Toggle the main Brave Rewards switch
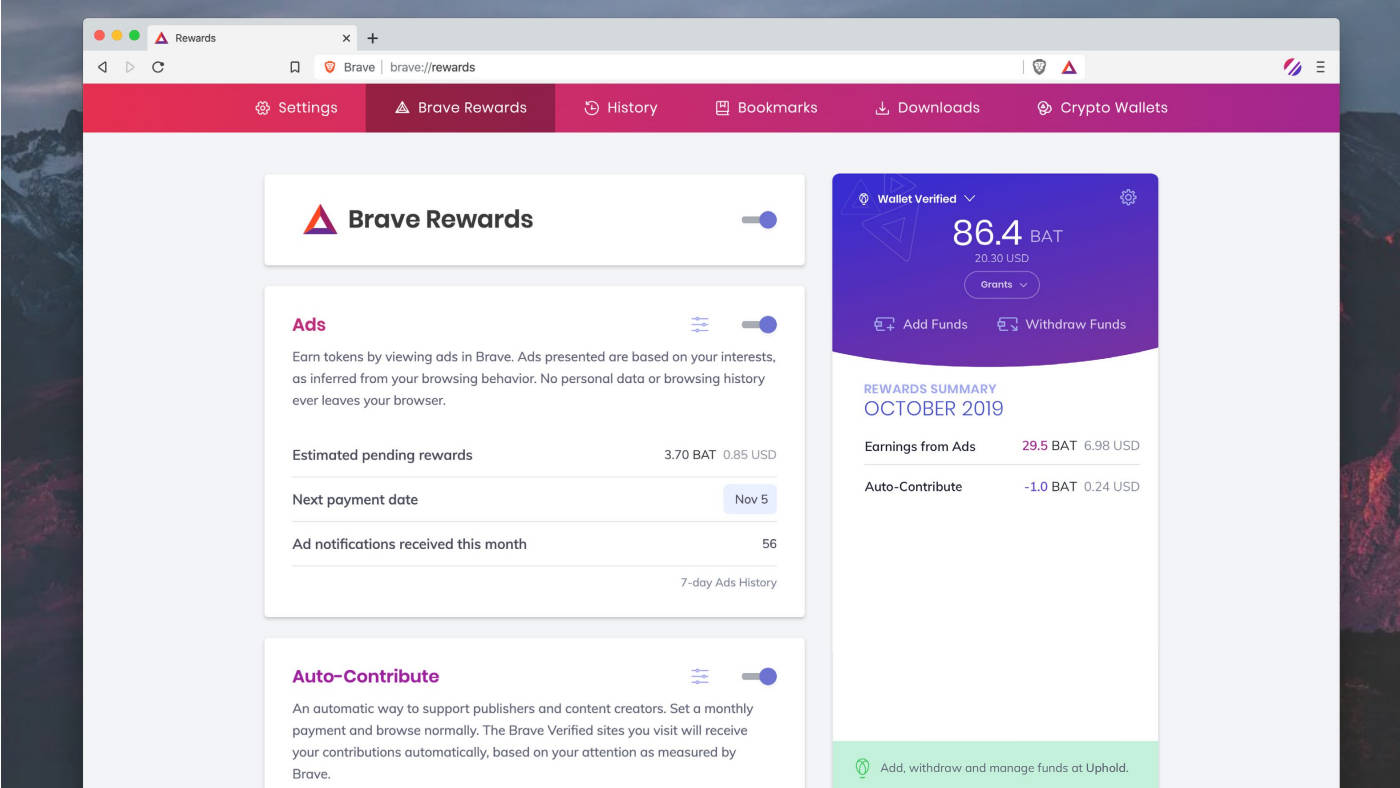The width and height of the screenshot is (1400, 788). pyautogui.click(x=759, y=220)
